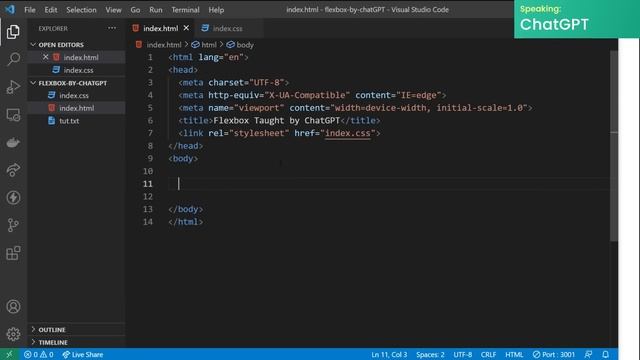Screen dimensions: 640x360
Task: Open the Selection menu
Action: 81,9
